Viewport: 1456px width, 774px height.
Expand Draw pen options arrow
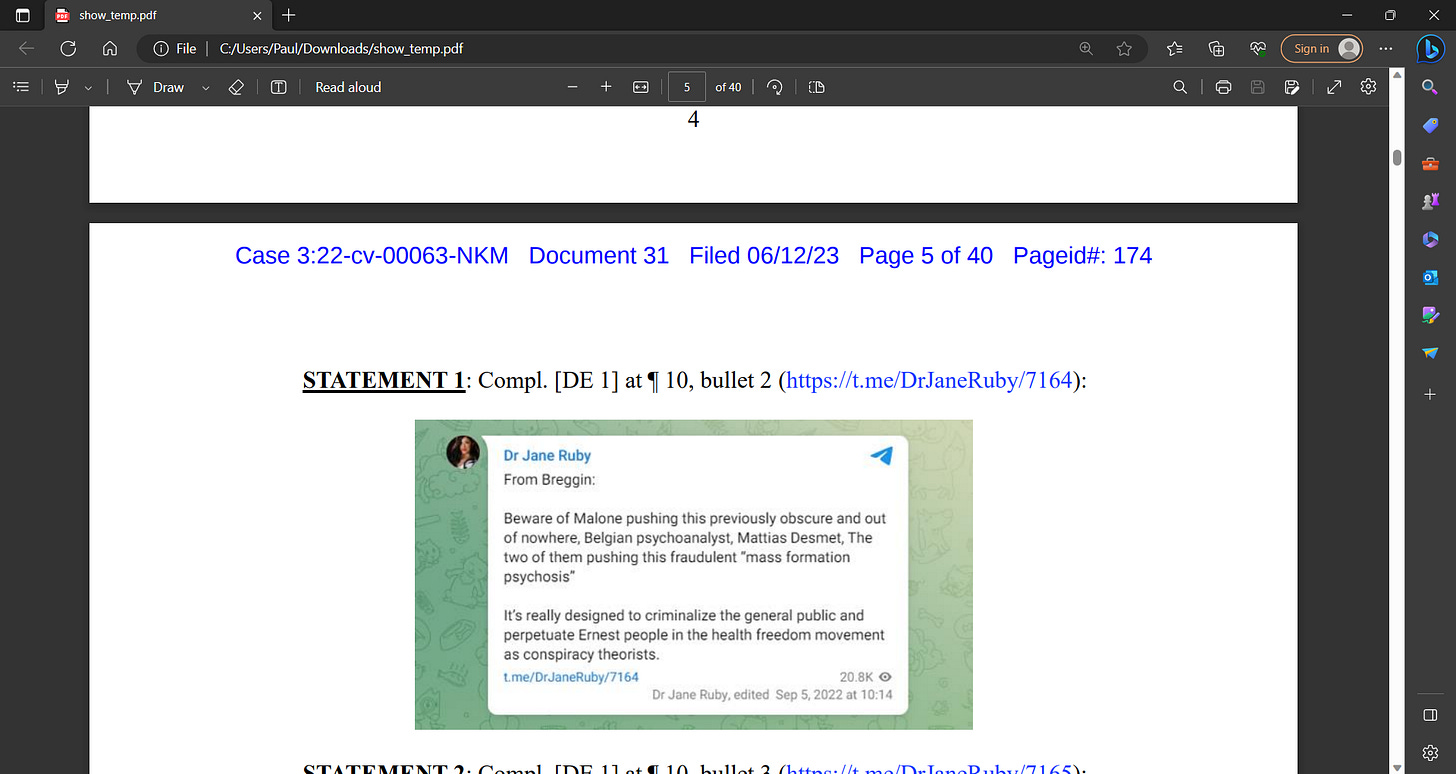point(205,88)
